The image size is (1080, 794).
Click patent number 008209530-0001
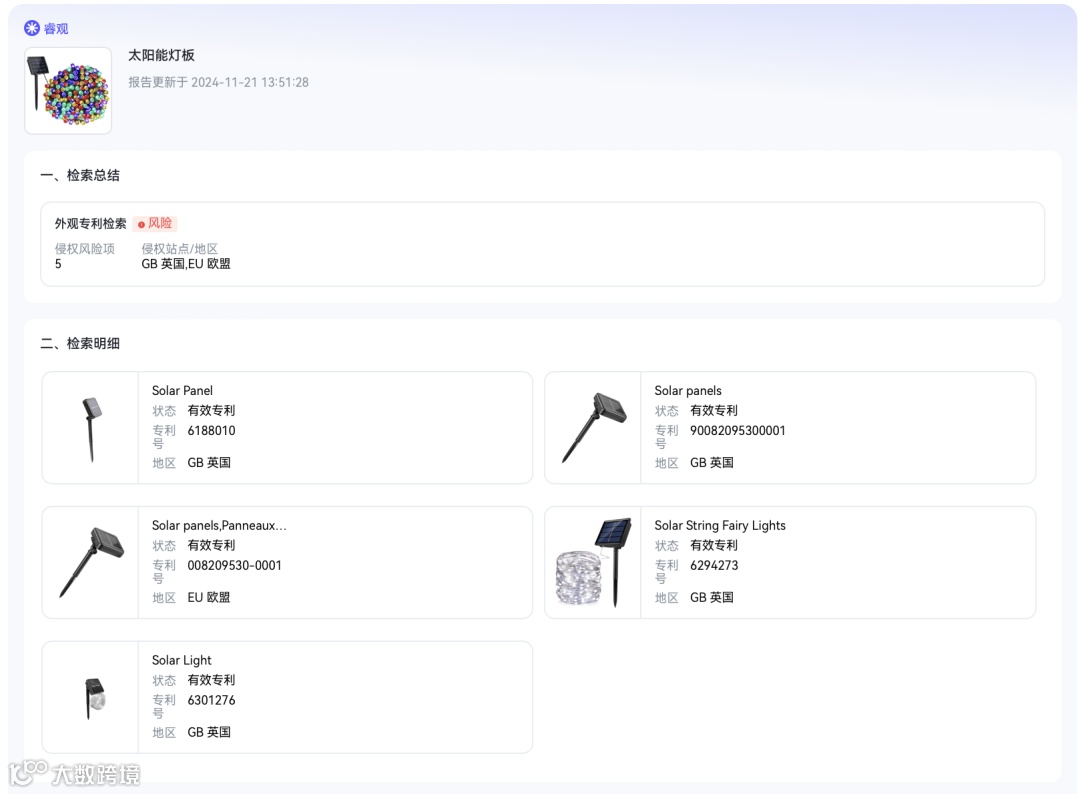pos(234,565)
